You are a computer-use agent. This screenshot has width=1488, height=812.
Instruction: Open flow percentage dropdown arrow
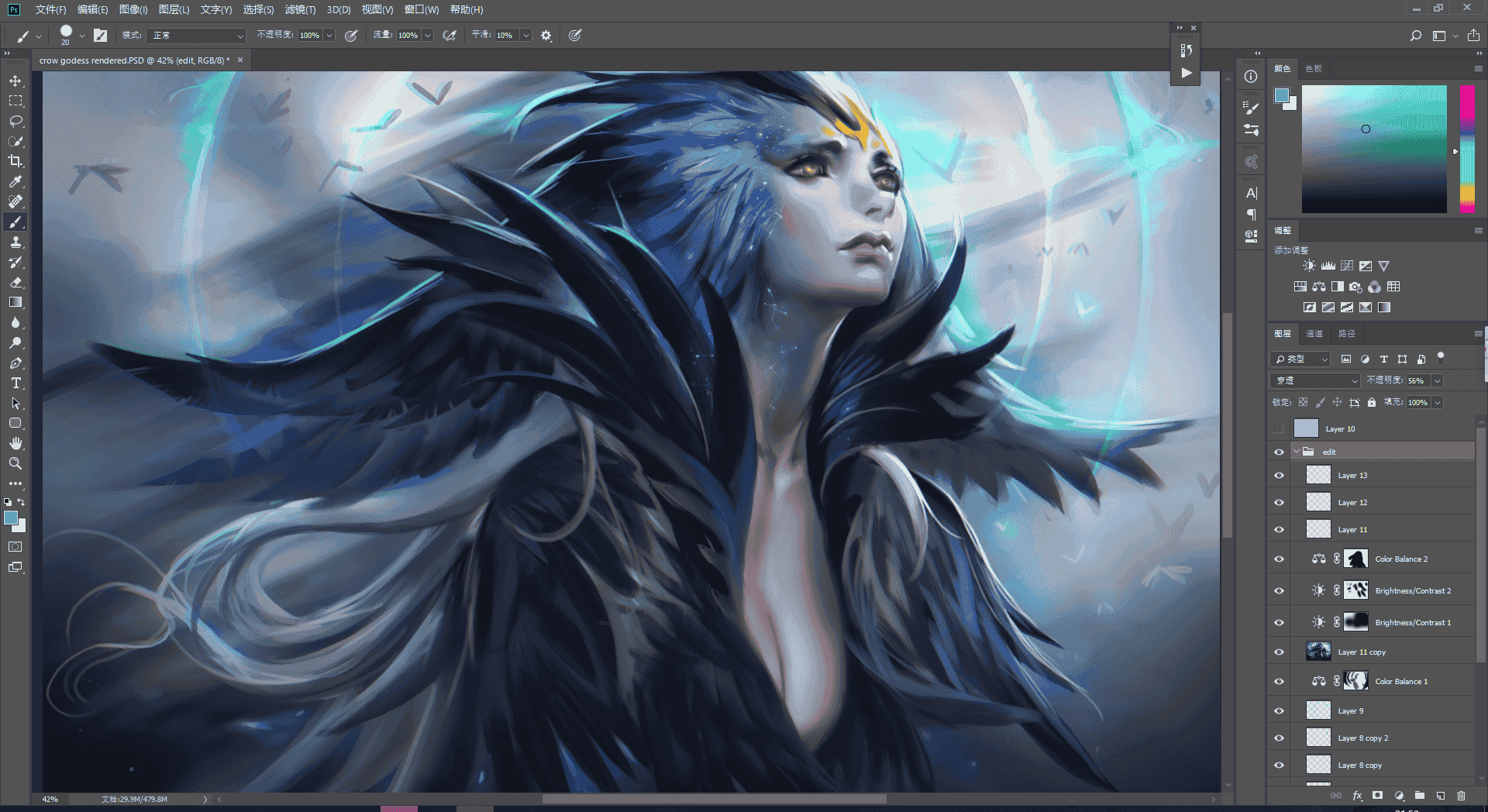428,36
